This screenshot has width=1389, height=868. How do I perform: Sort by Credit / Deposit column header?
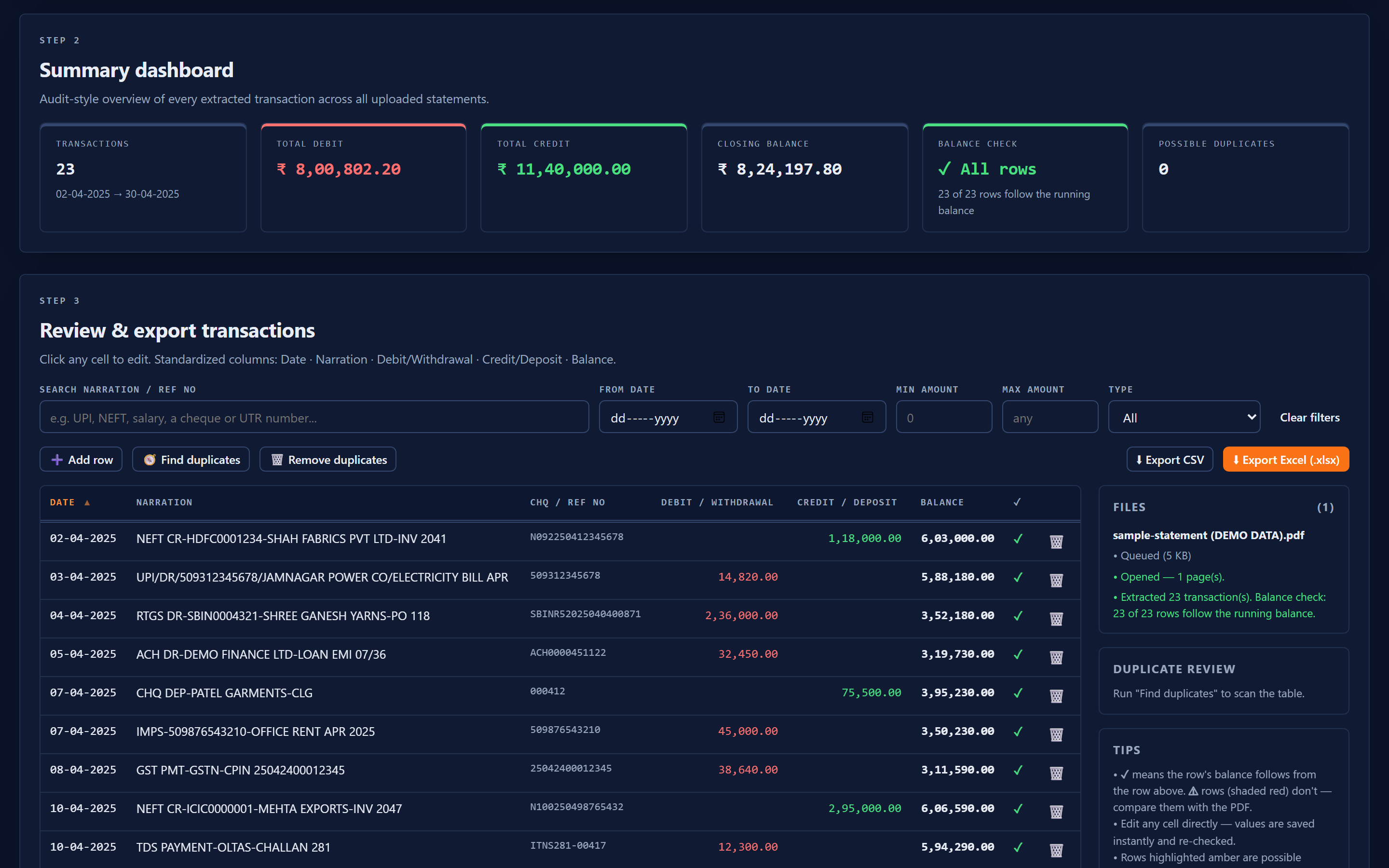tap(846, 502)
